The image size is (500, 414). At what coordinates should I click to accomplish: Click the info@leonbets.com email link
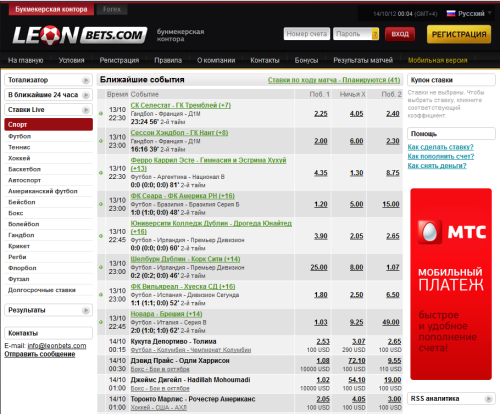coord(57,346)
